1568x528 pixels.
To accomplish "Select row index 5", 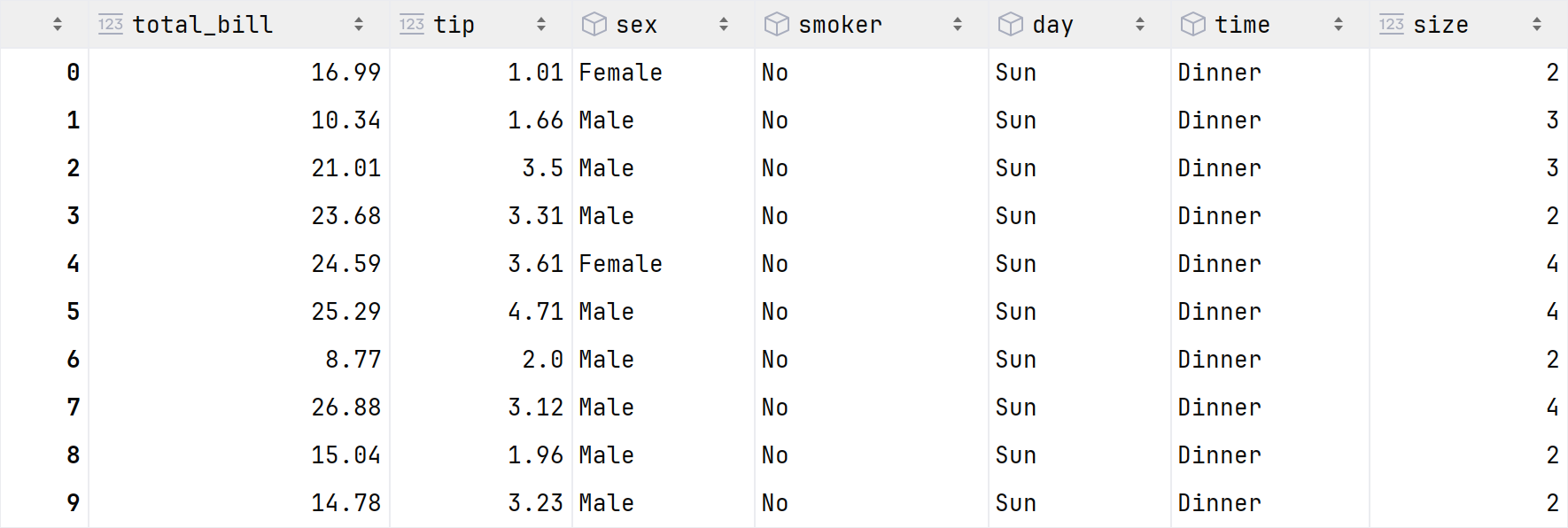I will [73, 312].
